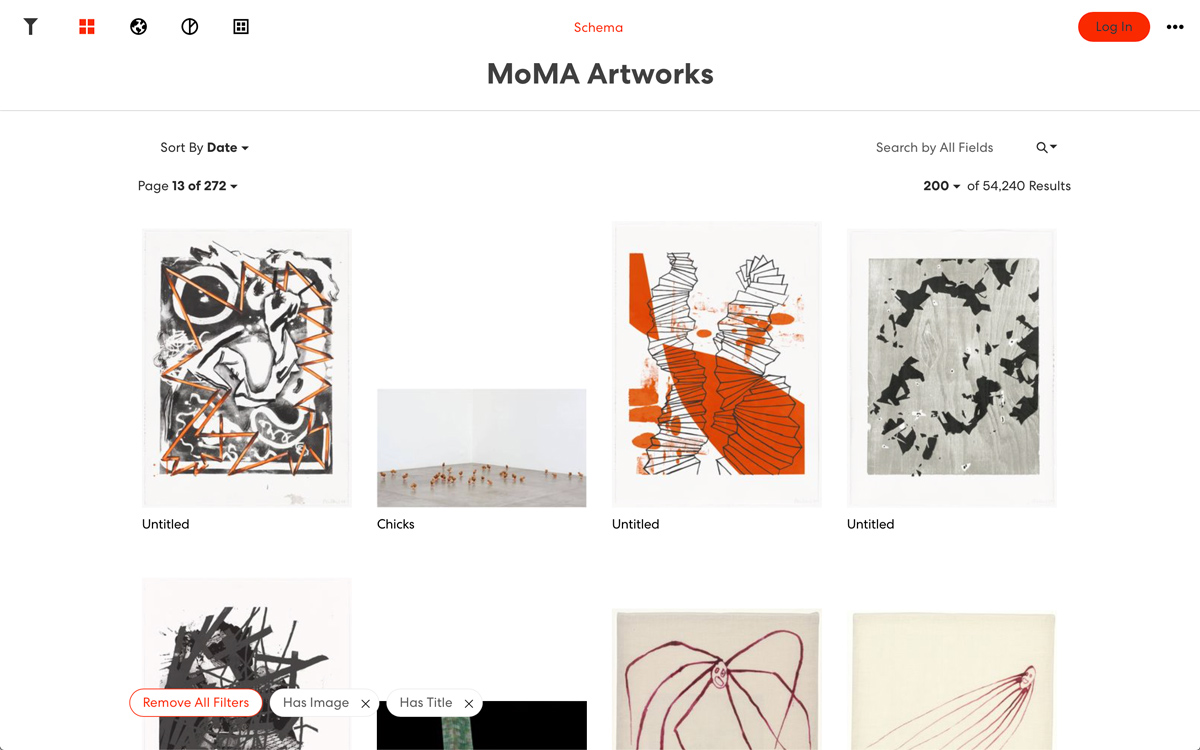Open the filter funnel icon

(x=31, y=27)
